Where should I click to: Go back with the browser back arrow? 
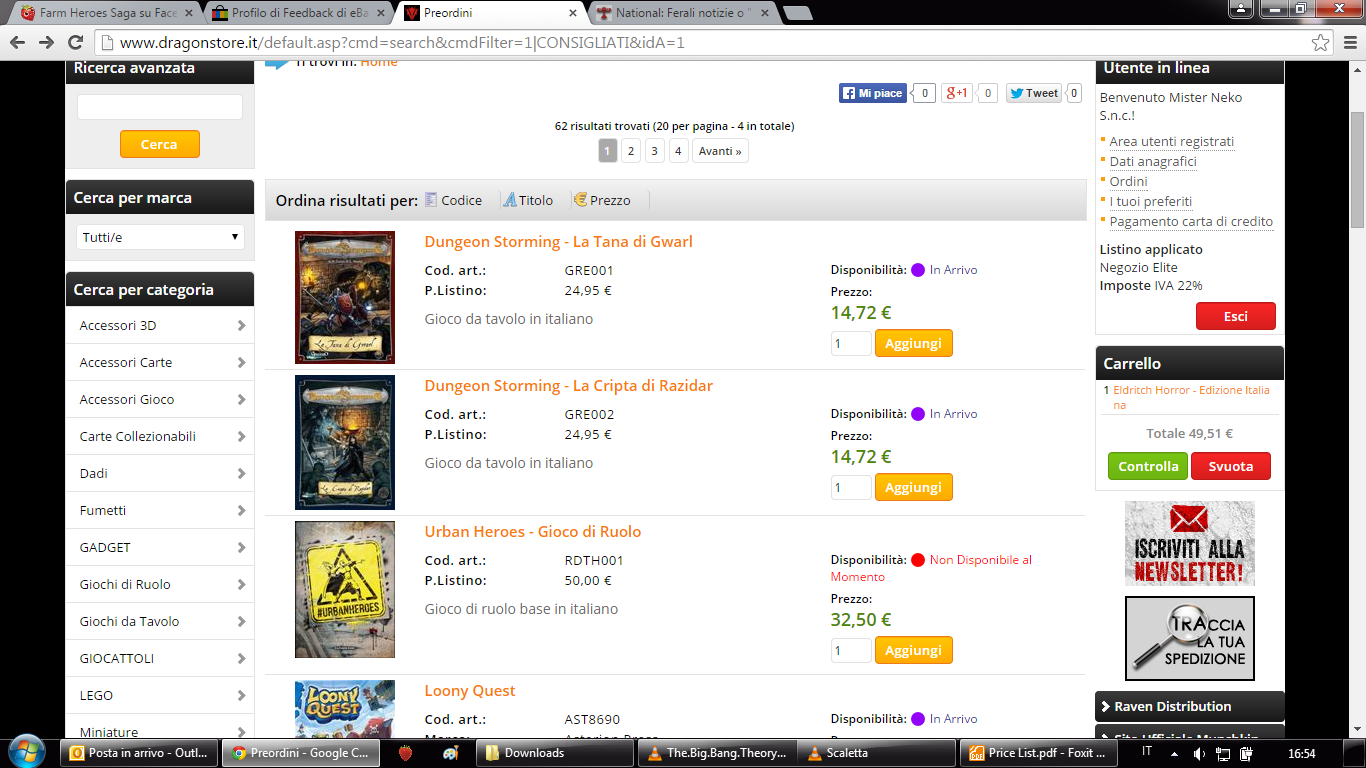pos(18,42)
